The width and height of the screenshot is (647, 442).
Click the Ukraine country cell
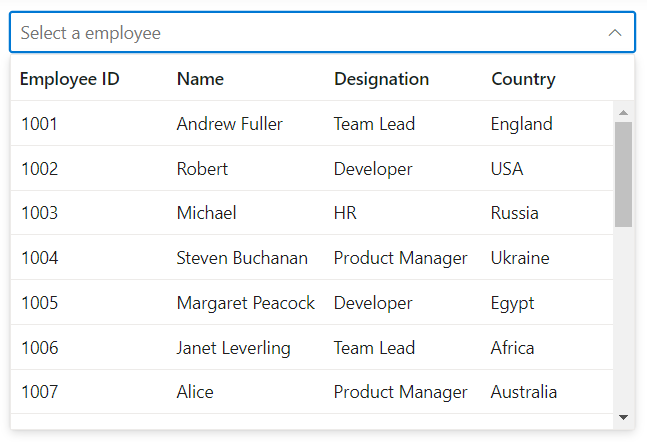[520, 258]
